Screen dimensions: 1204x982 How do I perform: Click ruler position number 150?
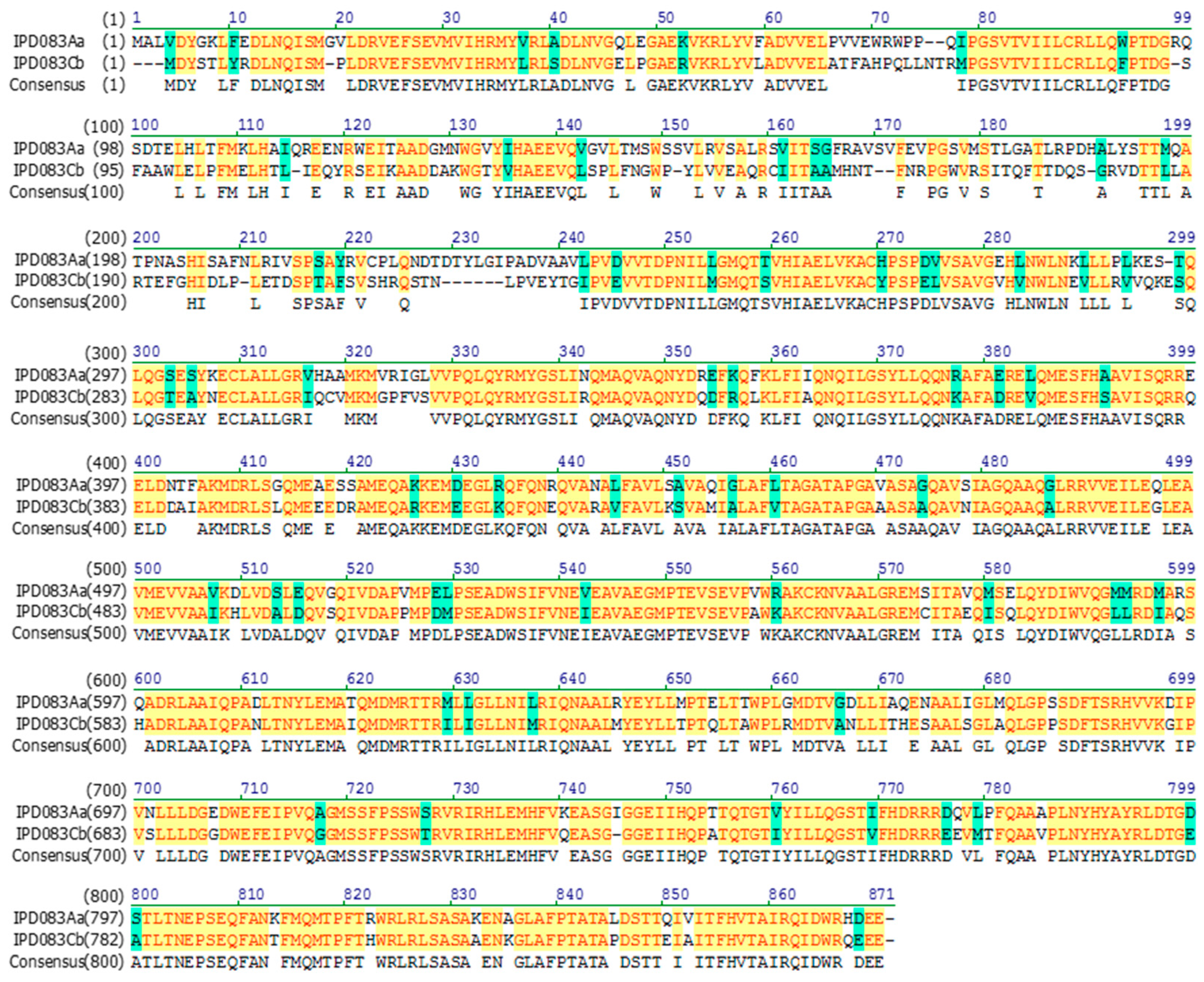point(676,124)
